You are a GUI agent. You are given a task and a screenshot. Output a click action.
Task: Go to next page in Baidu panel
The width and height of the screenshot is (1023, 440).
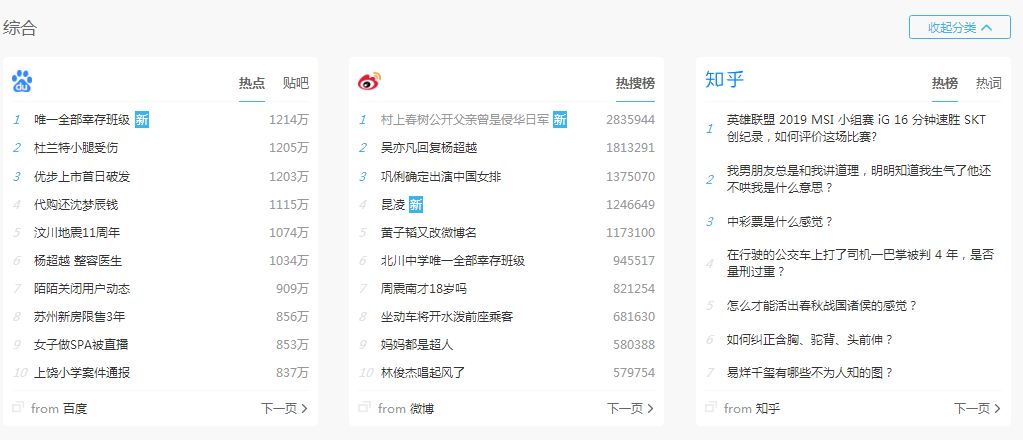(284, 408)
